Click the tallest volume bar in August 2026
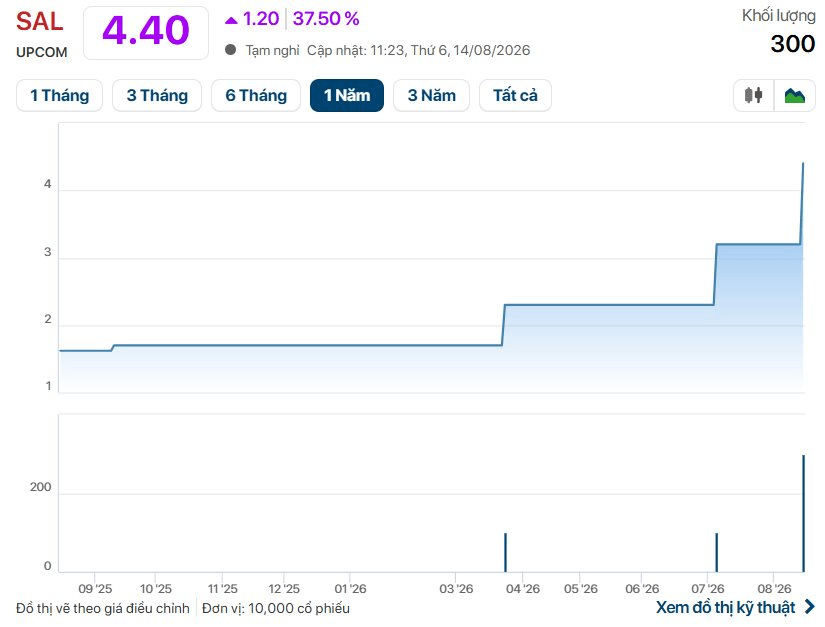 803,513
